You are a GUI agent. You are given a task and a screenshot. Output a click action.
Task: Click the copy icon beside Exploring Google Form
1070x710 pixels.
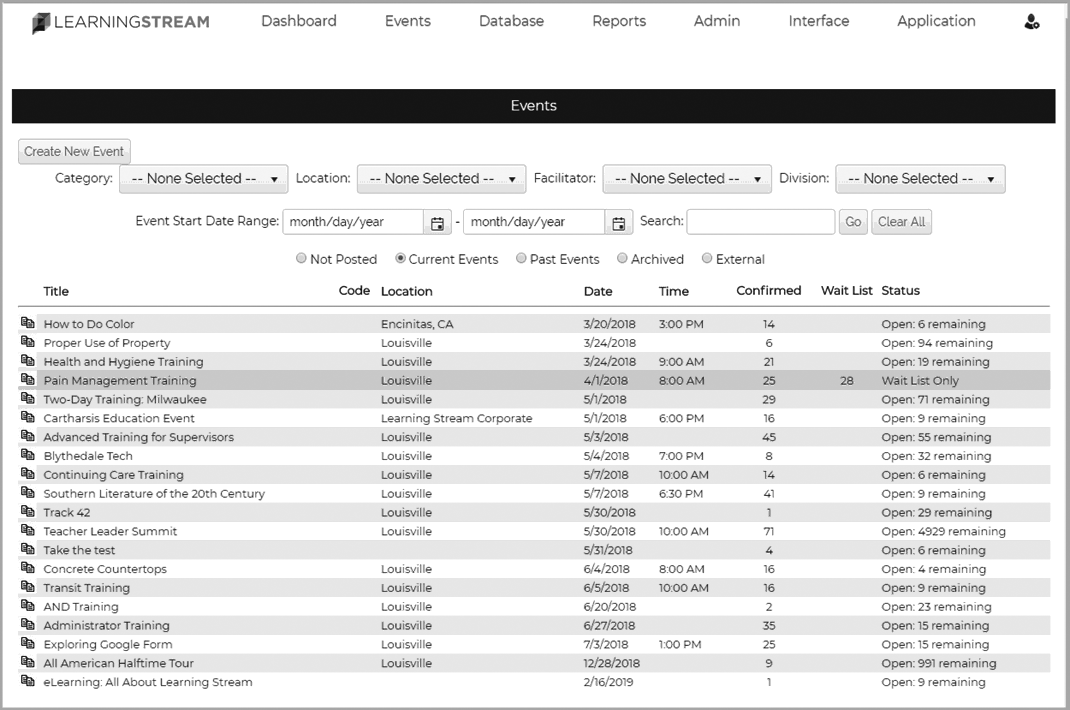[27, 642]
